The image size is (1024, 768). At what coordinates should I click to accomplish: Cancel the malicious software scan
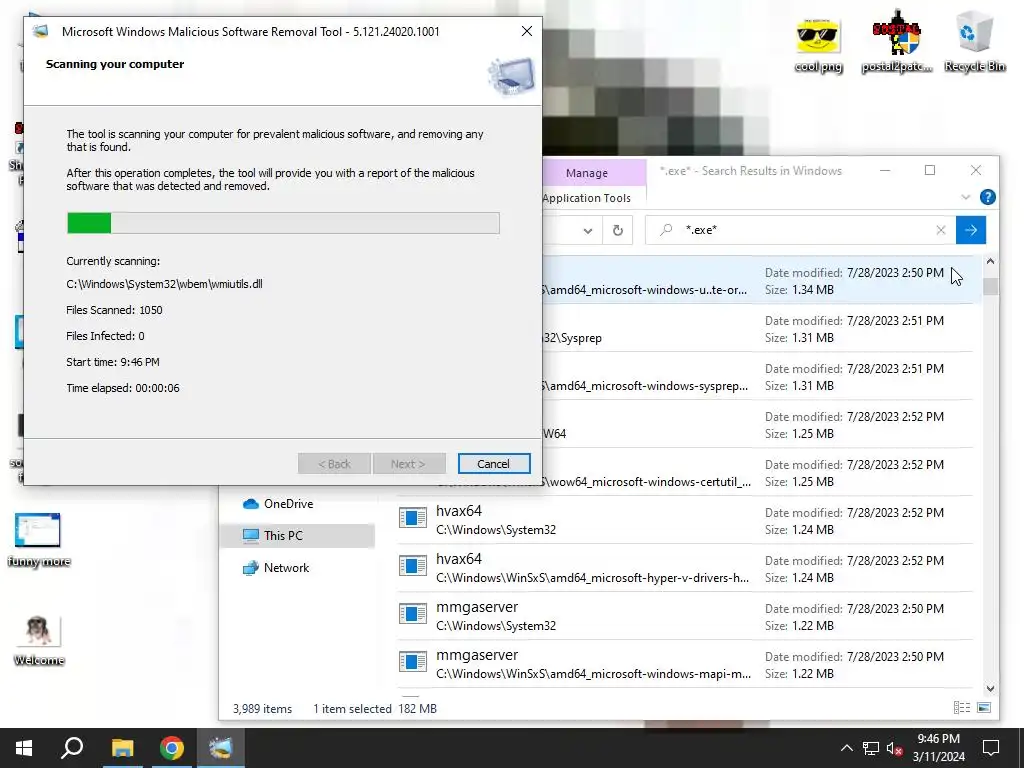494,464
